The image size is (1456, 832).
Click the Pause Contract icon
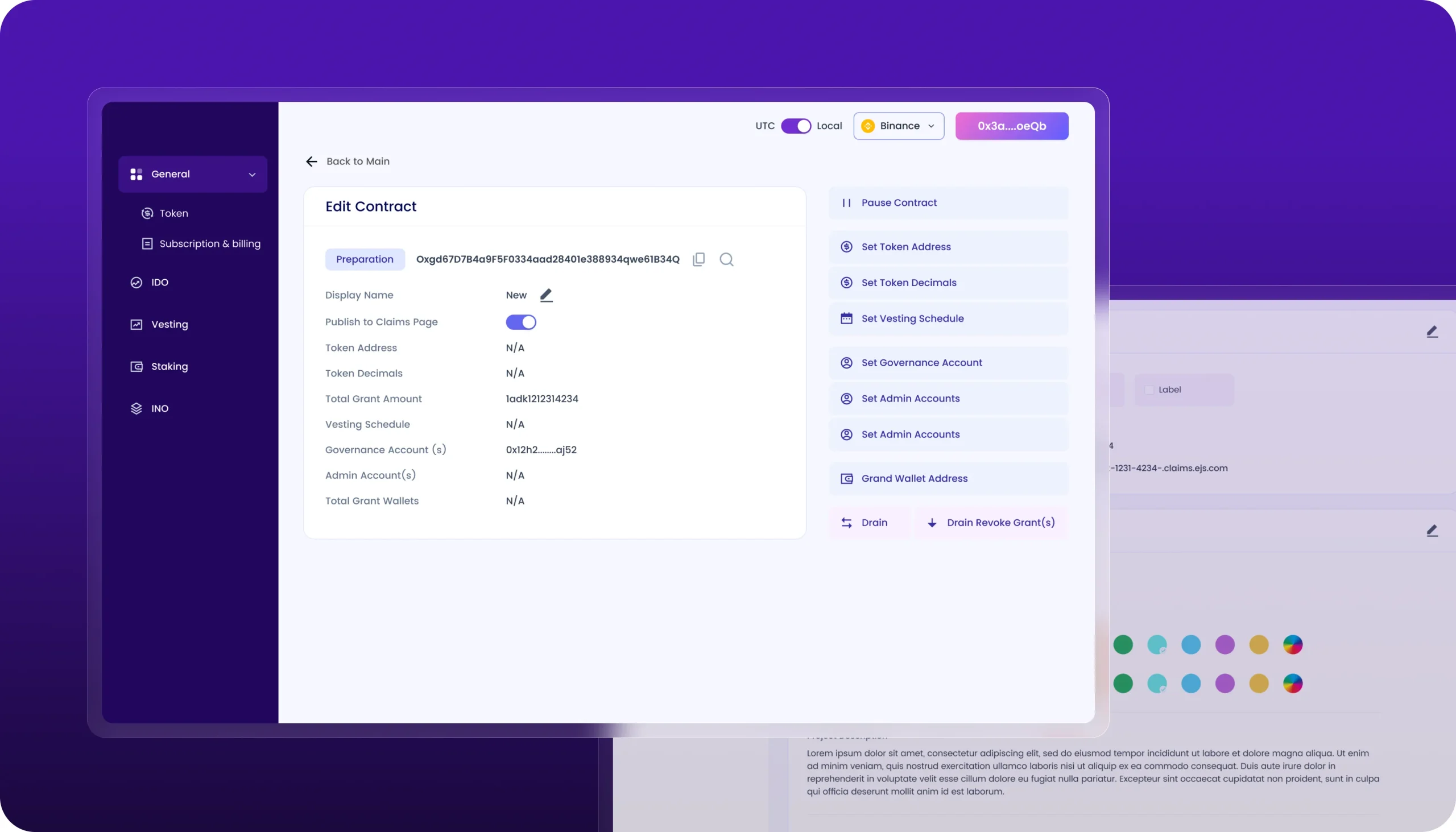click(x=846, y=203)
